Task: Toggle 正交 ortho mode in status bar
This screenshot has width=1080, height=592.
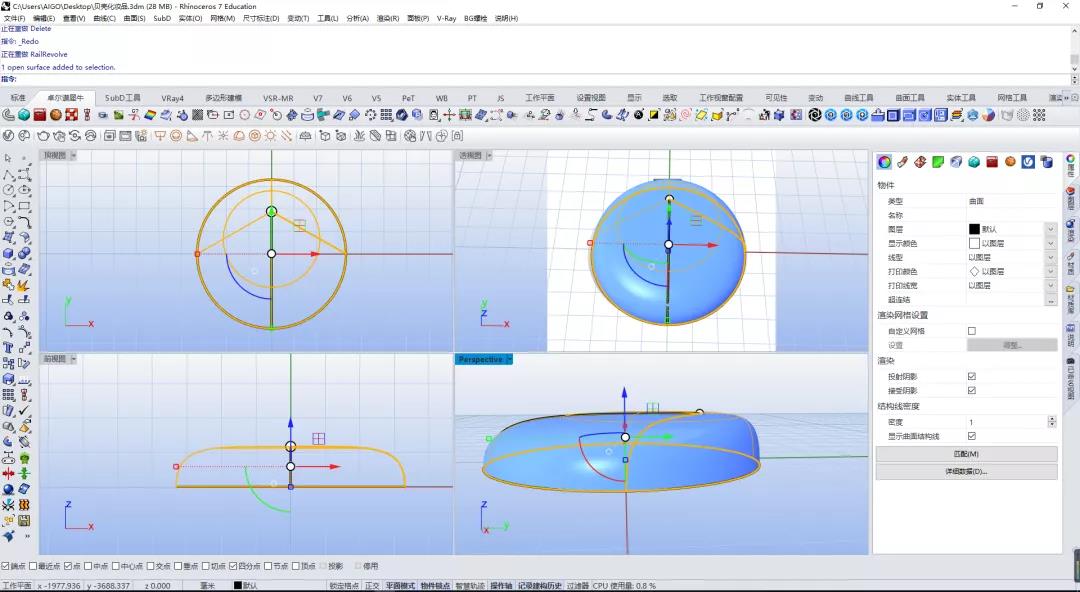Action: (372, 586)
